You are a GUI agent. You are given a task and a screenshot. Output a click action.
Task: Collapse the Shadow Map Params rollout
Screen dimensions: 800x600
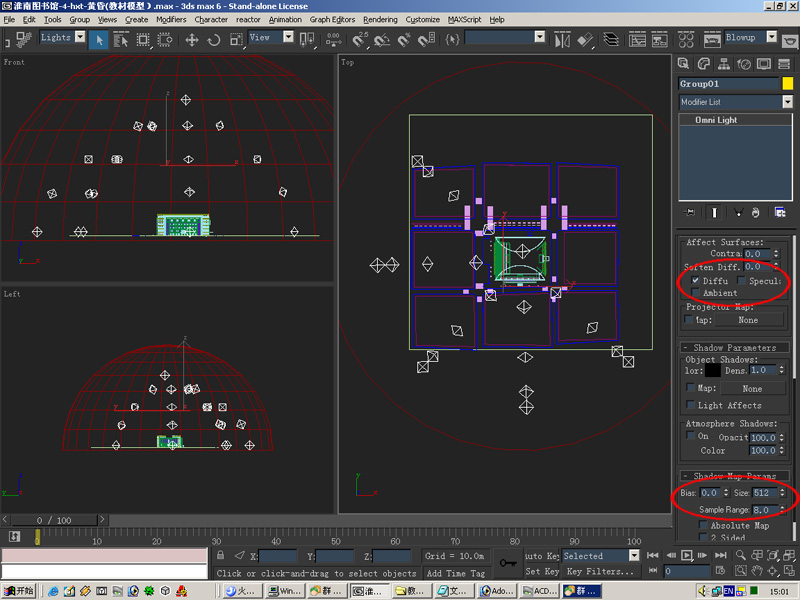735,476
